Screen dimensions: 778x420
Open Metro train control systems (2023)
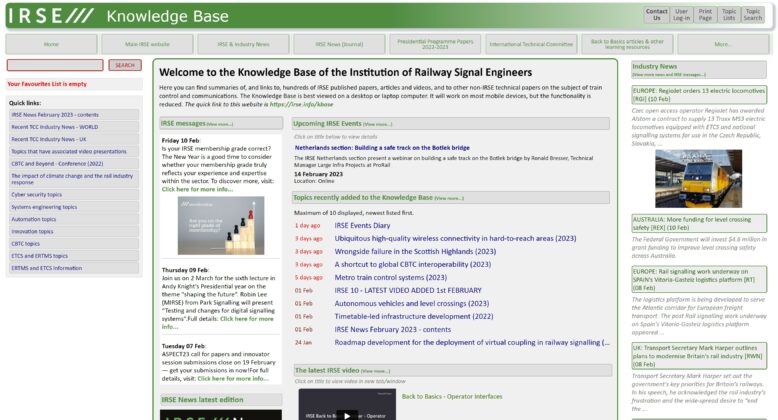pos(390,278)
